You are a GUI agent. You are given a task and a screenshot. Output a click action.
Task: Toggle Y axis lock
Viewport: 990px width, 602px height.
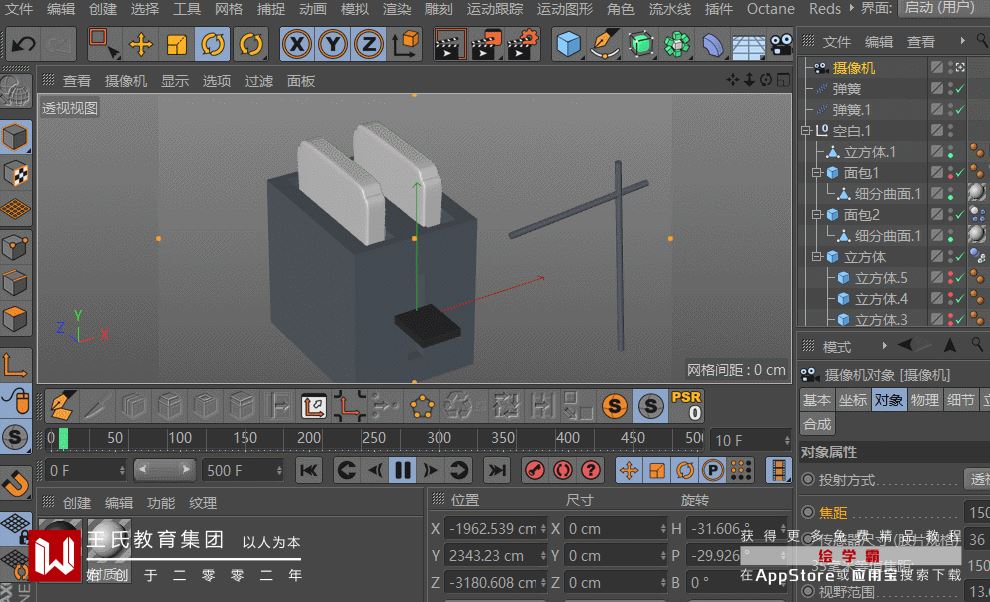point(333,44)
